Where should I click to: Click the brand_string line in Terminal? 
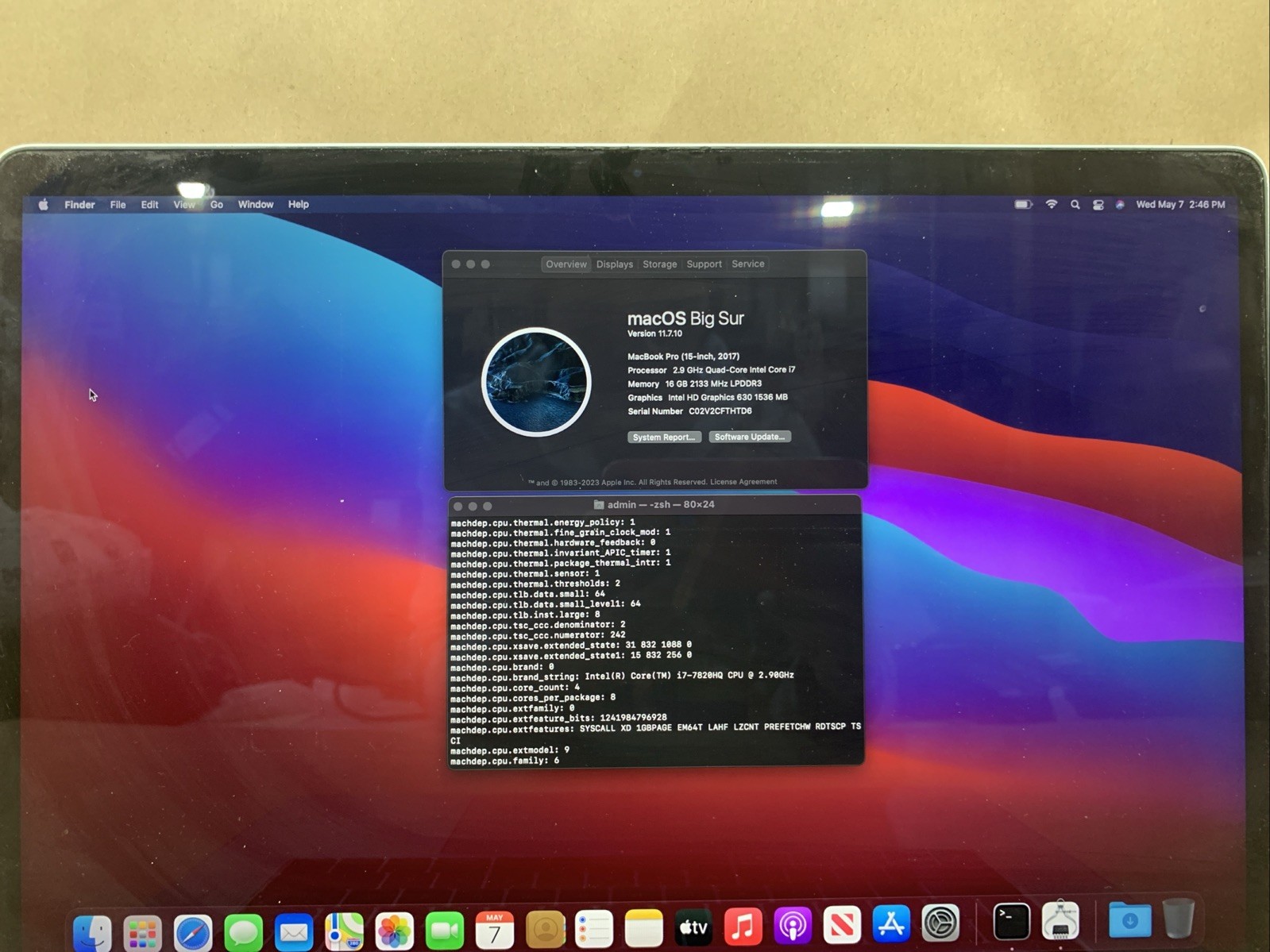622,676
